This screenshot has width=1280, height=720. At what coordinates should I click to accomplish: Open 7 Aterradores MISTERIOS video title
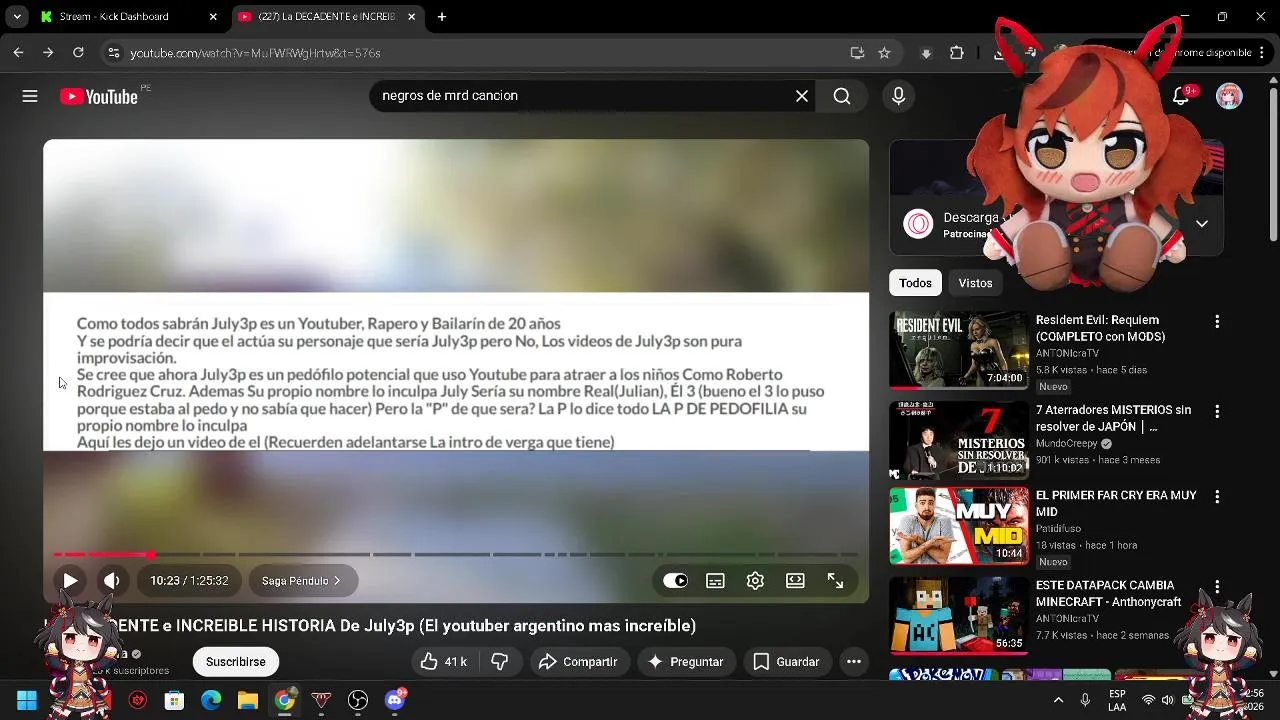(x=1113, y=418)
